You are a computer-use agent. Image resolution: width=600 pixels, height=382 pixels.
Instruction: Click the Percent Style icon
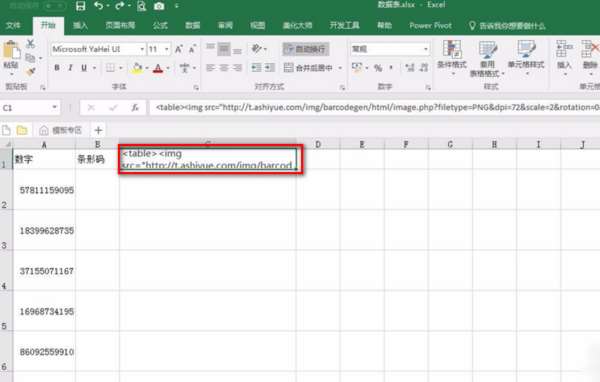[378, 68]
